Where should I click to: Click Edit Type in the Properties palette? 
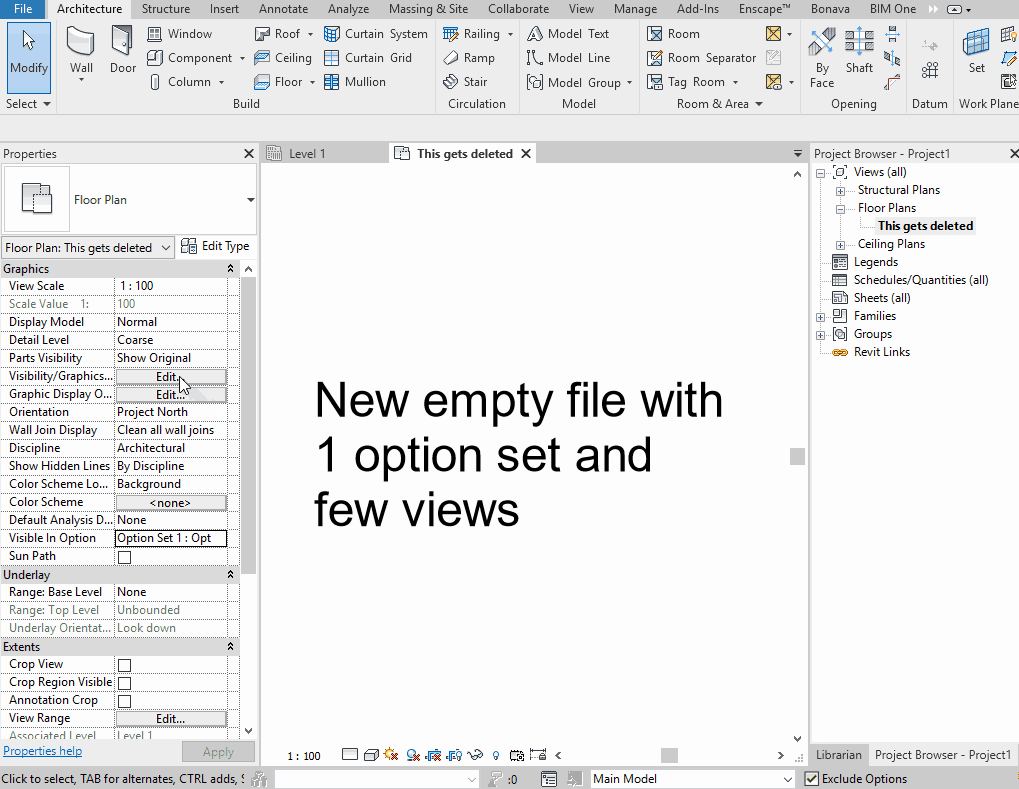pyautogui.click(x=216, y=246)
